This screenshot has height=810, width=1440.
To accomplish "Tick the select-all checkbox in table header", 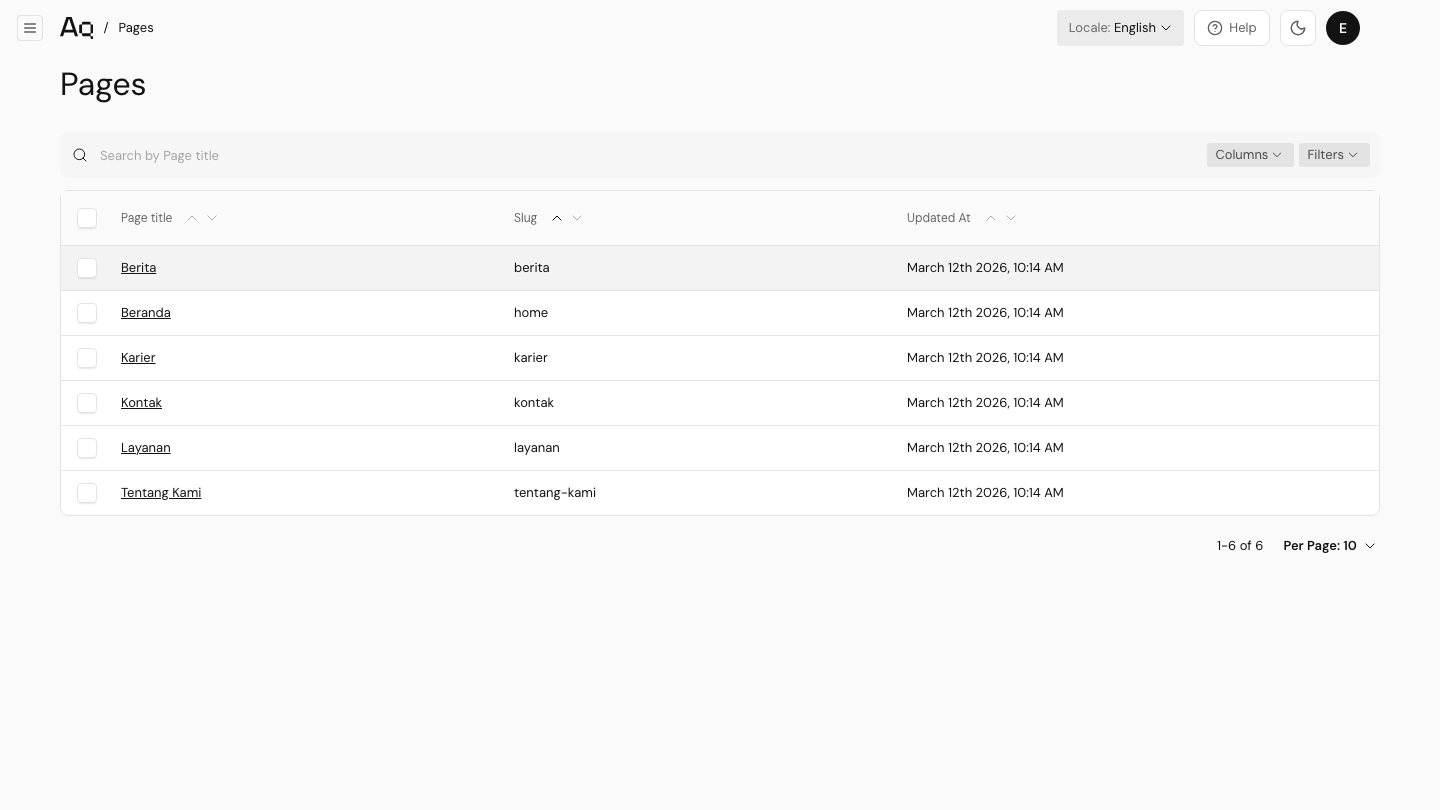I will tap(87, 218).
